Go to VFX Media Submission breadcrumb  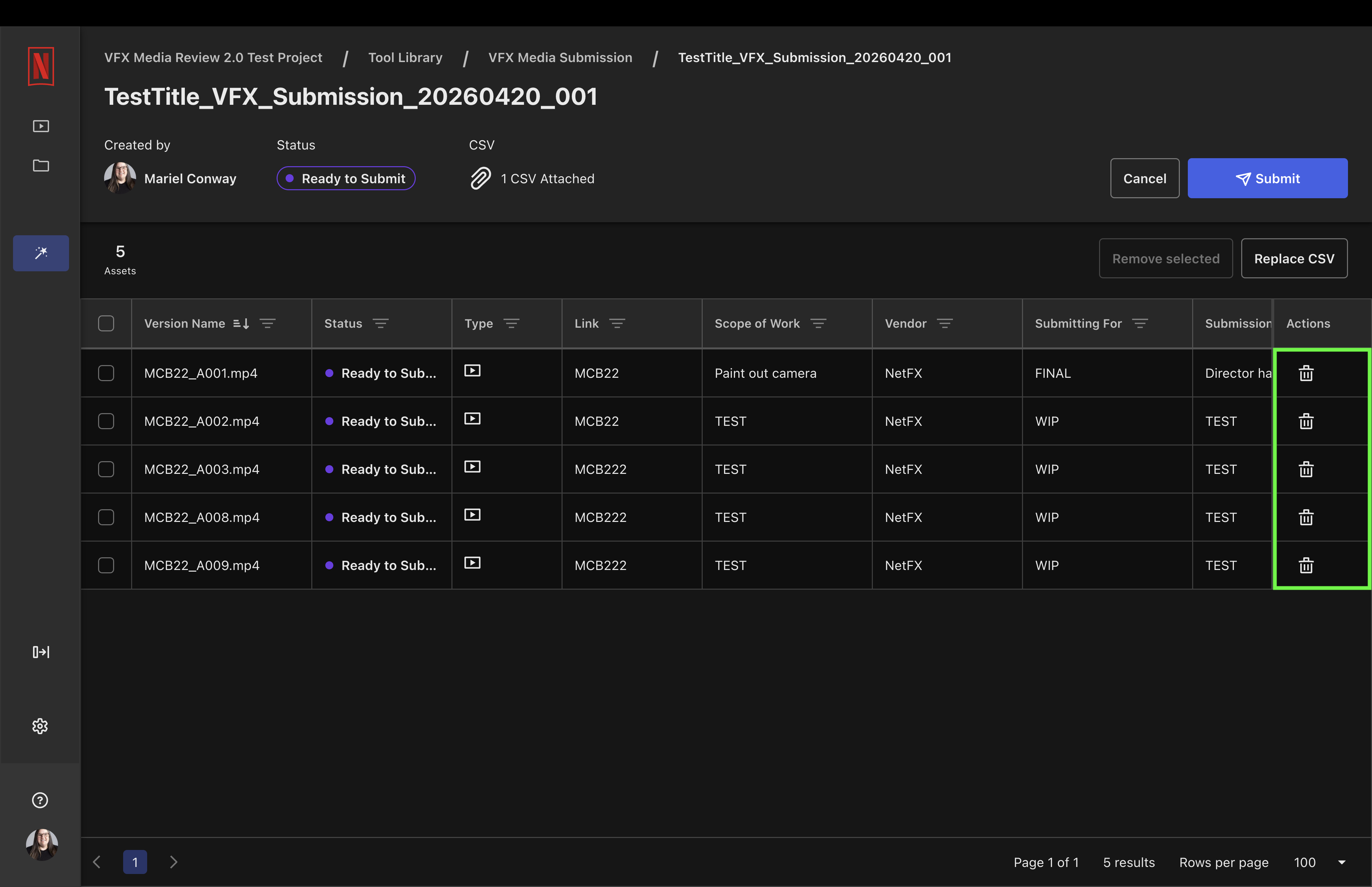click(560, 58)
